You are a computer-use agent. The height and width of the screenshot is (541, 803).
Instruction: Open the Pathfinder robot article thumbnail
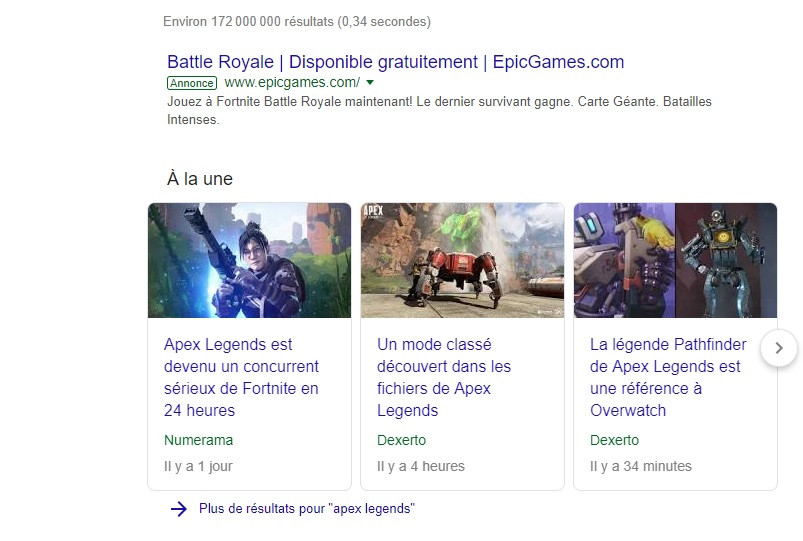click(675, 260)
